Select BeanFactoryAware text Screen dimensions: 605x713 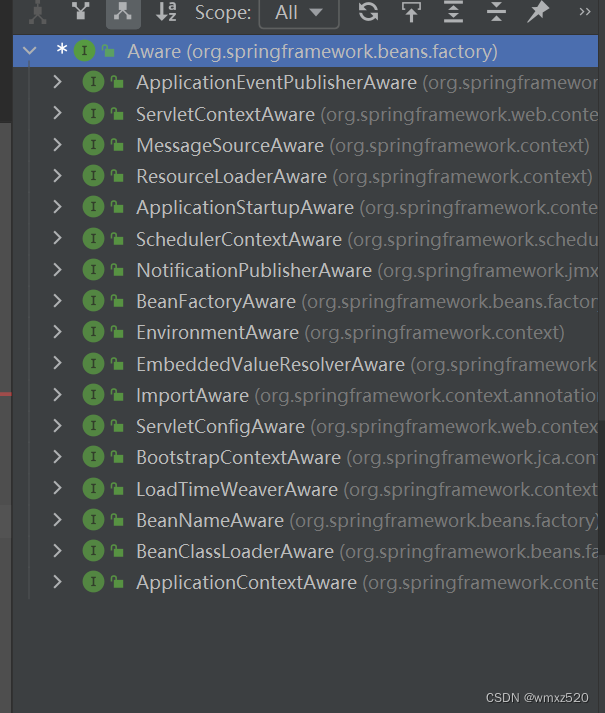click(x=216, y=301)
